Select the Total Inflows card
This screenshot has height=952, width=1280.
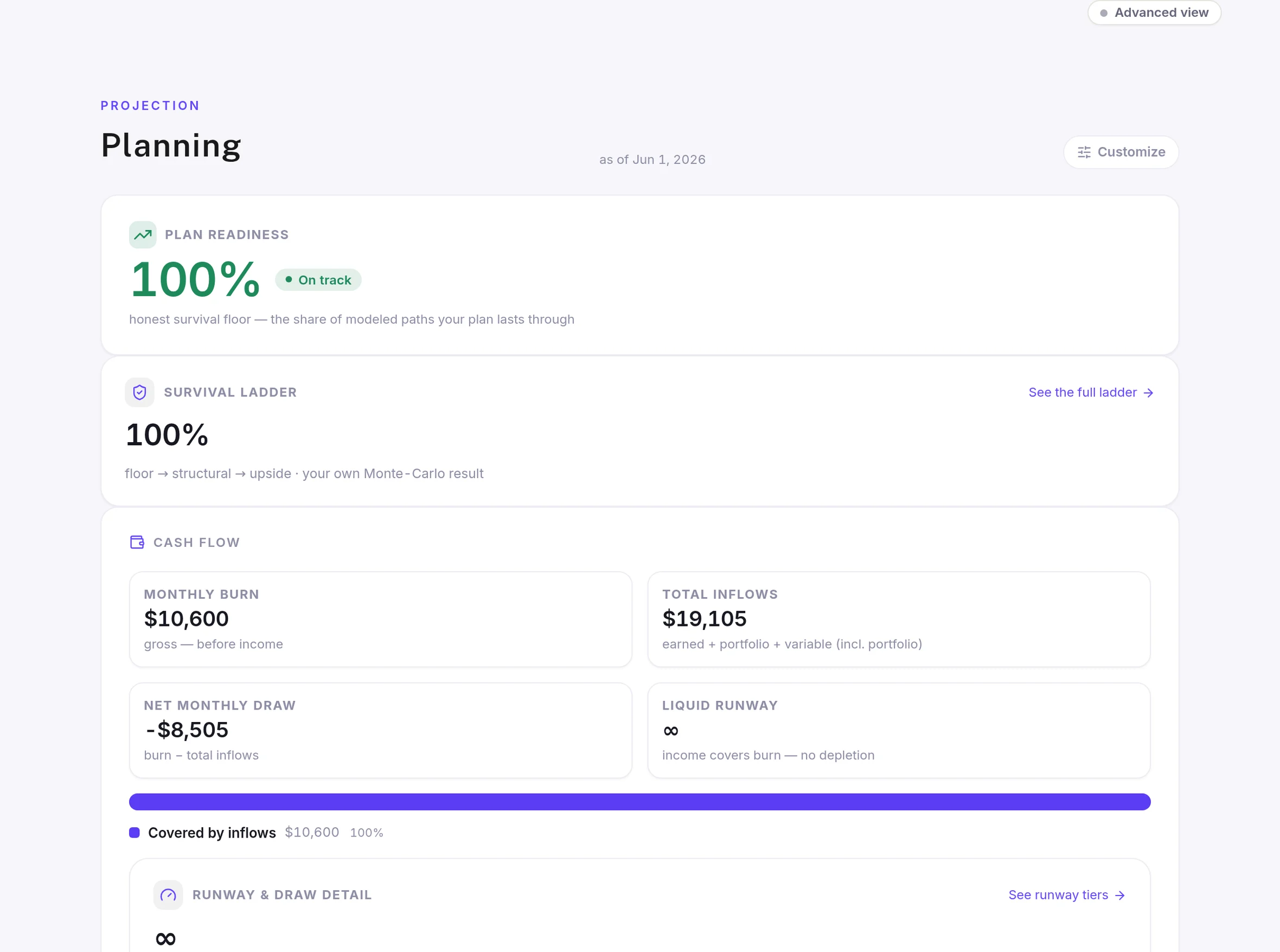899,619
